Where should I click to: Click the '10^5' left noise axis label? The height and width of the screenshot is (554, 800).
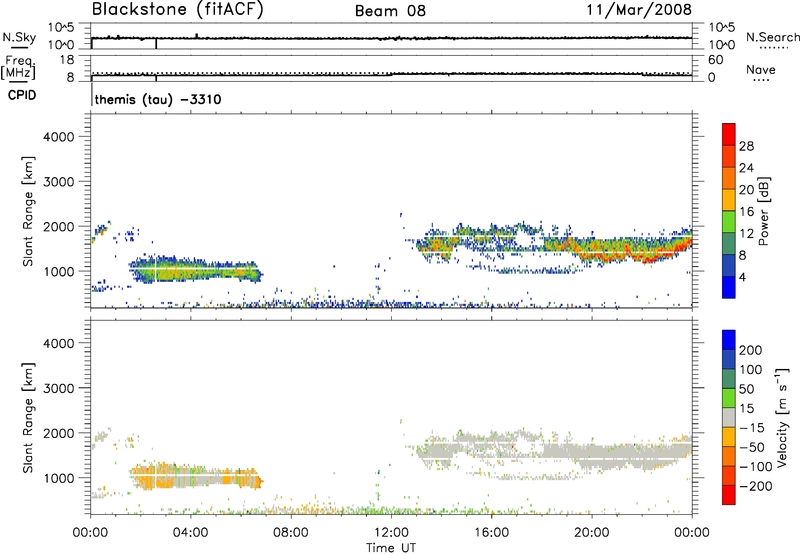[x=61, y=28]
